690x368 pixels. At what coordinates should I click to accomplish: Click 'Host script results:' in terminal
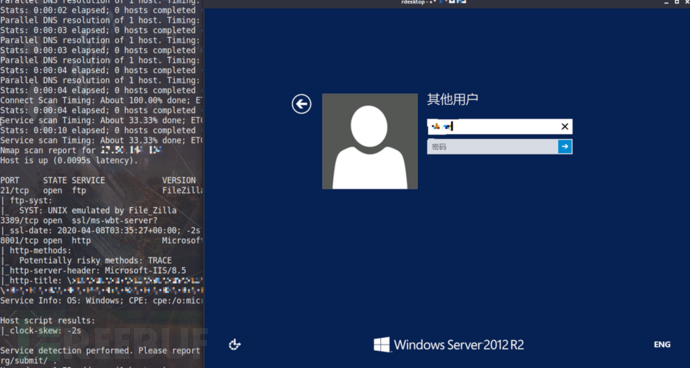click(x=48, y=320)
